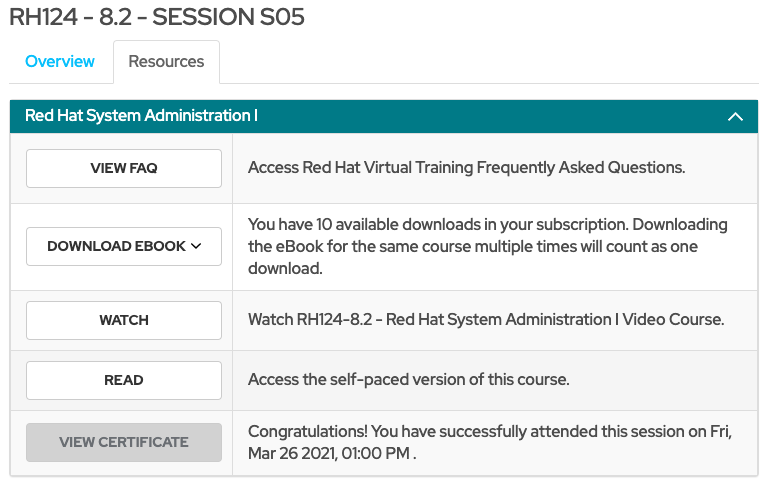
Task: Open the course with the READ button
Action: coord(123,380)
